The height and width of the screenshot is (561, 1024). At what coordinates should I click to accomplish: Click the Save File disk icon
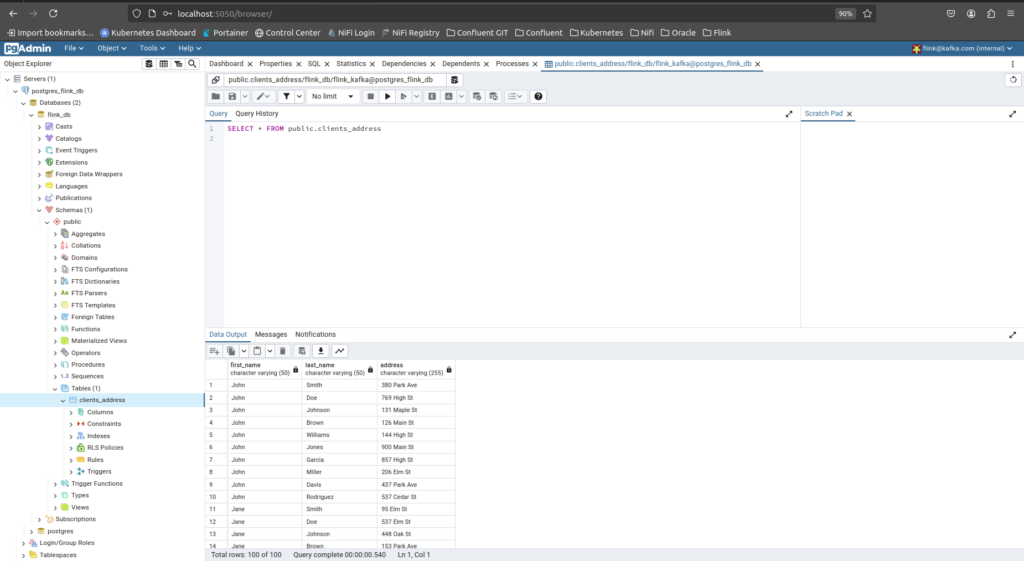[232, 97]
